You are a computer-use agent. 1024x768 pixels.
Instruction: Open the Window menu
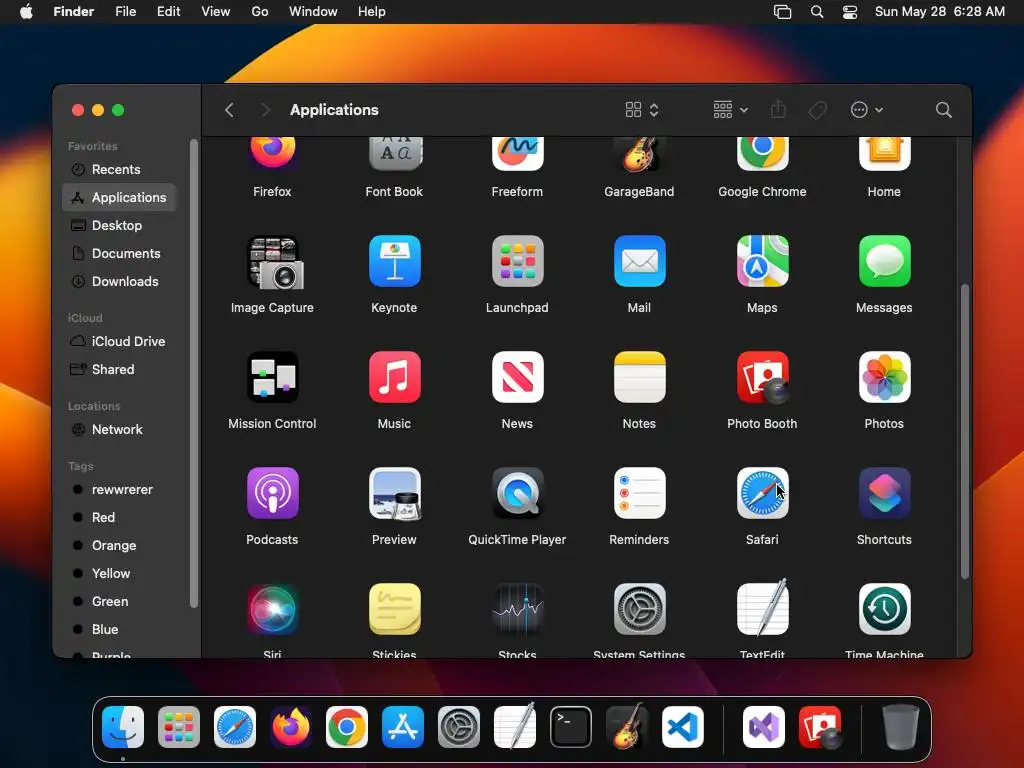click(x=313, y=12)
